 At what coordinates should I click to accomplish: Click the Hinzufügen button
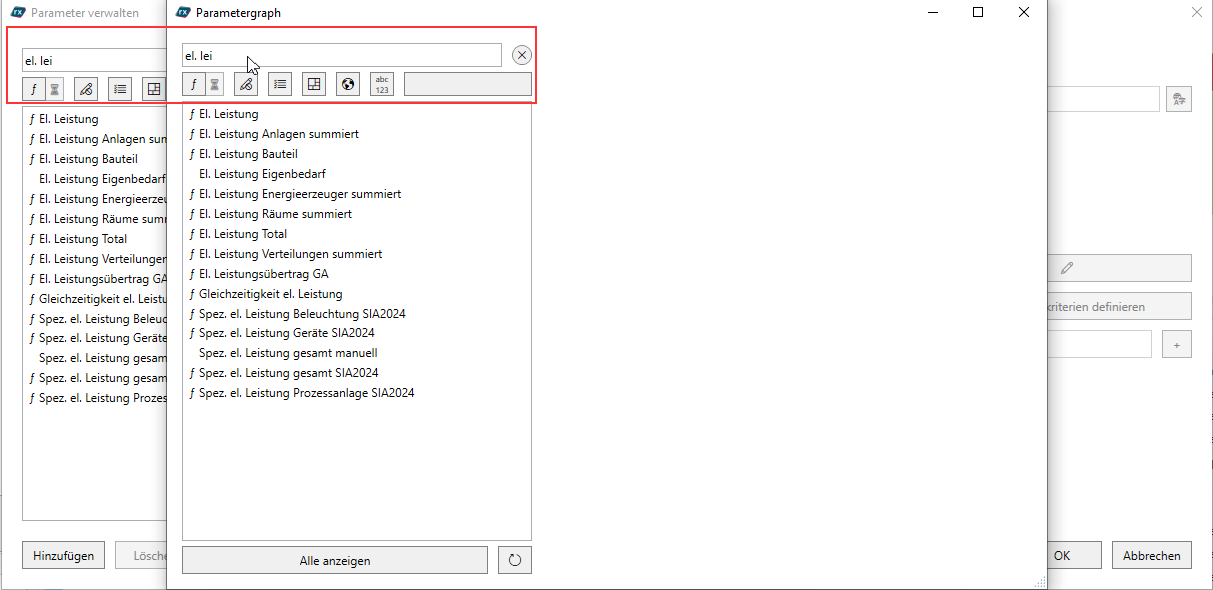pos(63,555)
